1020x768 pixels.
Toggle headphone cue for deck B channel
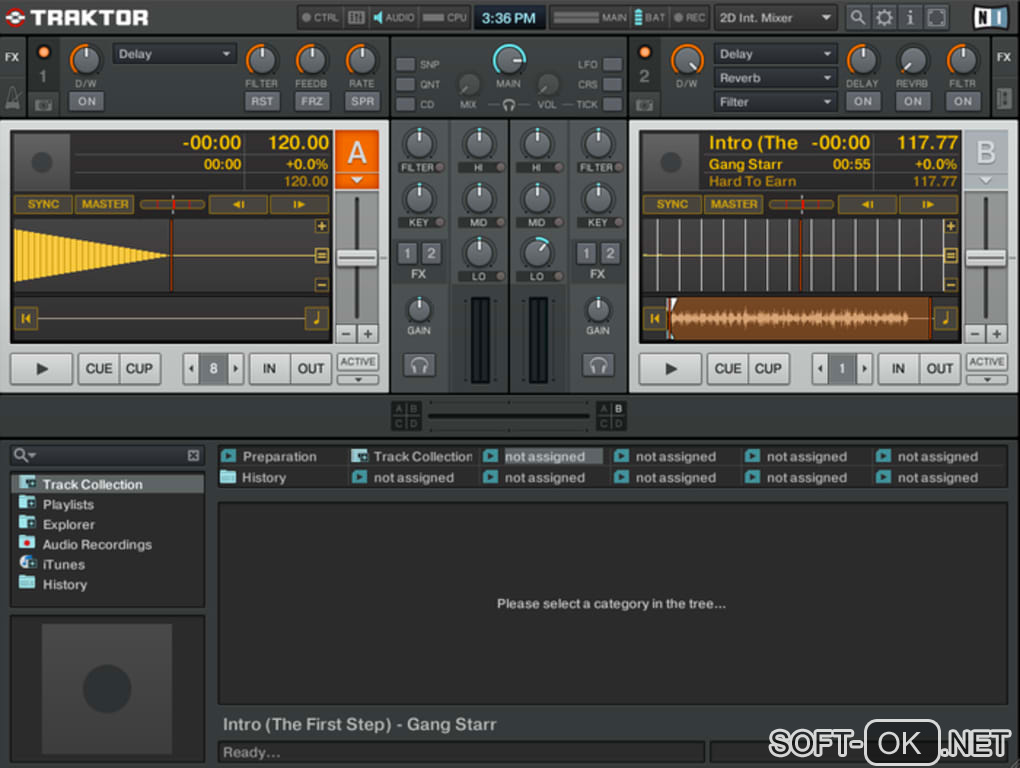click(x=598, y=365)
